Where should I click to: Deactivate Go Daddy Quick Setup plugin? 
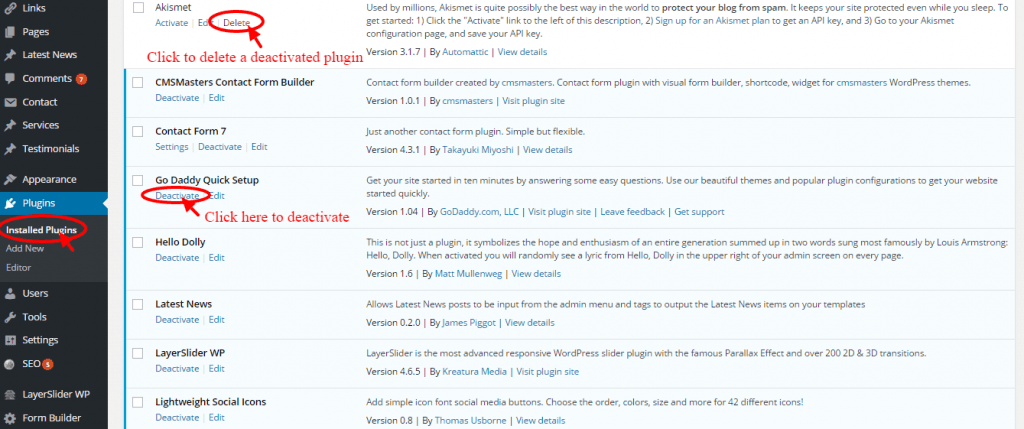[177, 195]
